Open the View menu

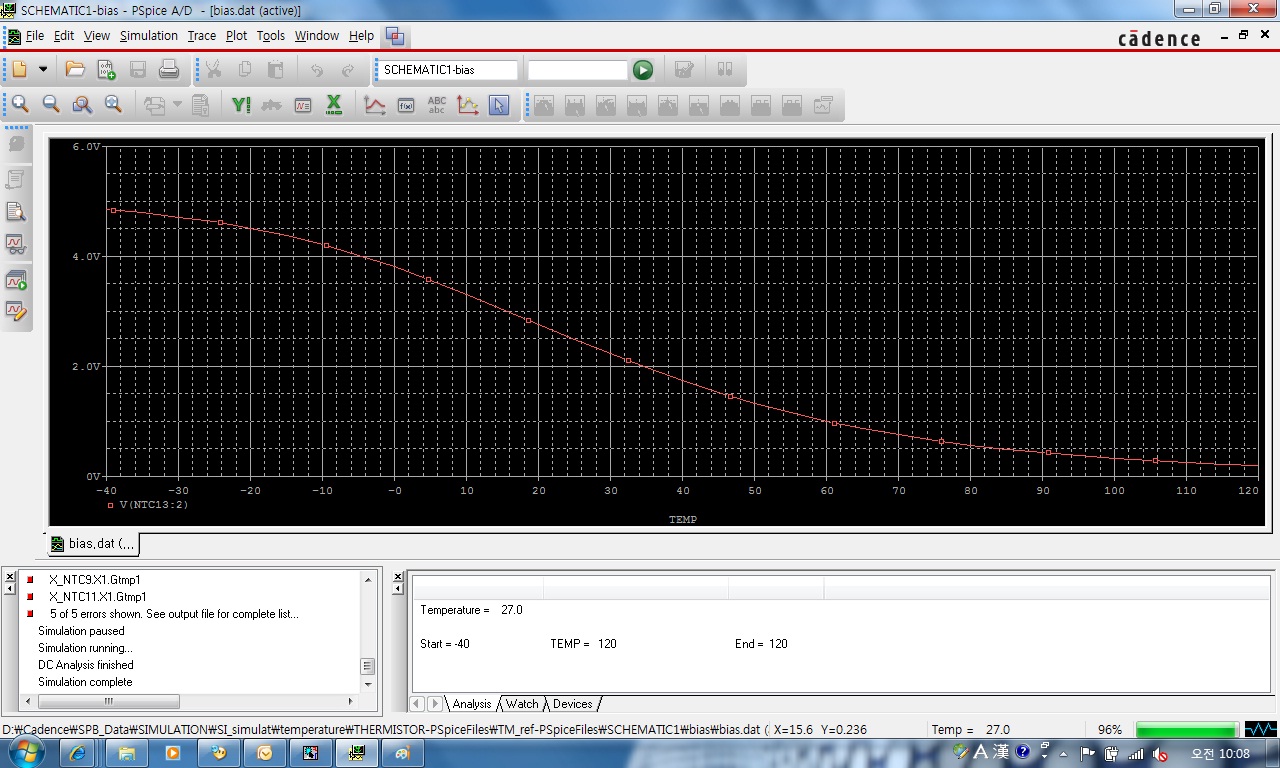97,36
